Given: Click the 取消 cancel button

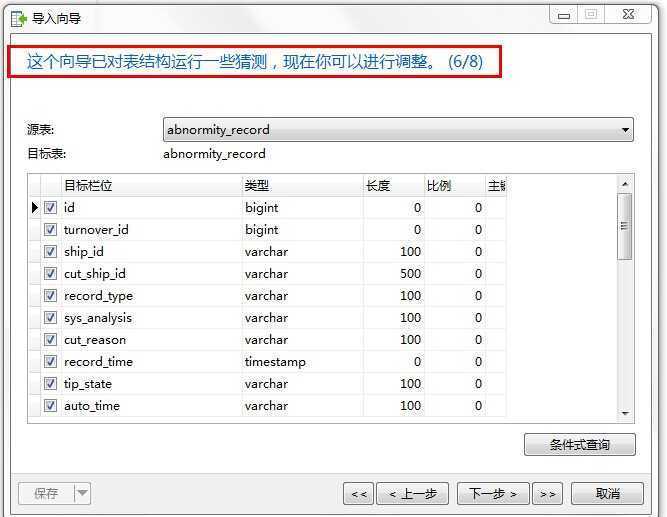Looking at the screenshot, I should (607, 494).
